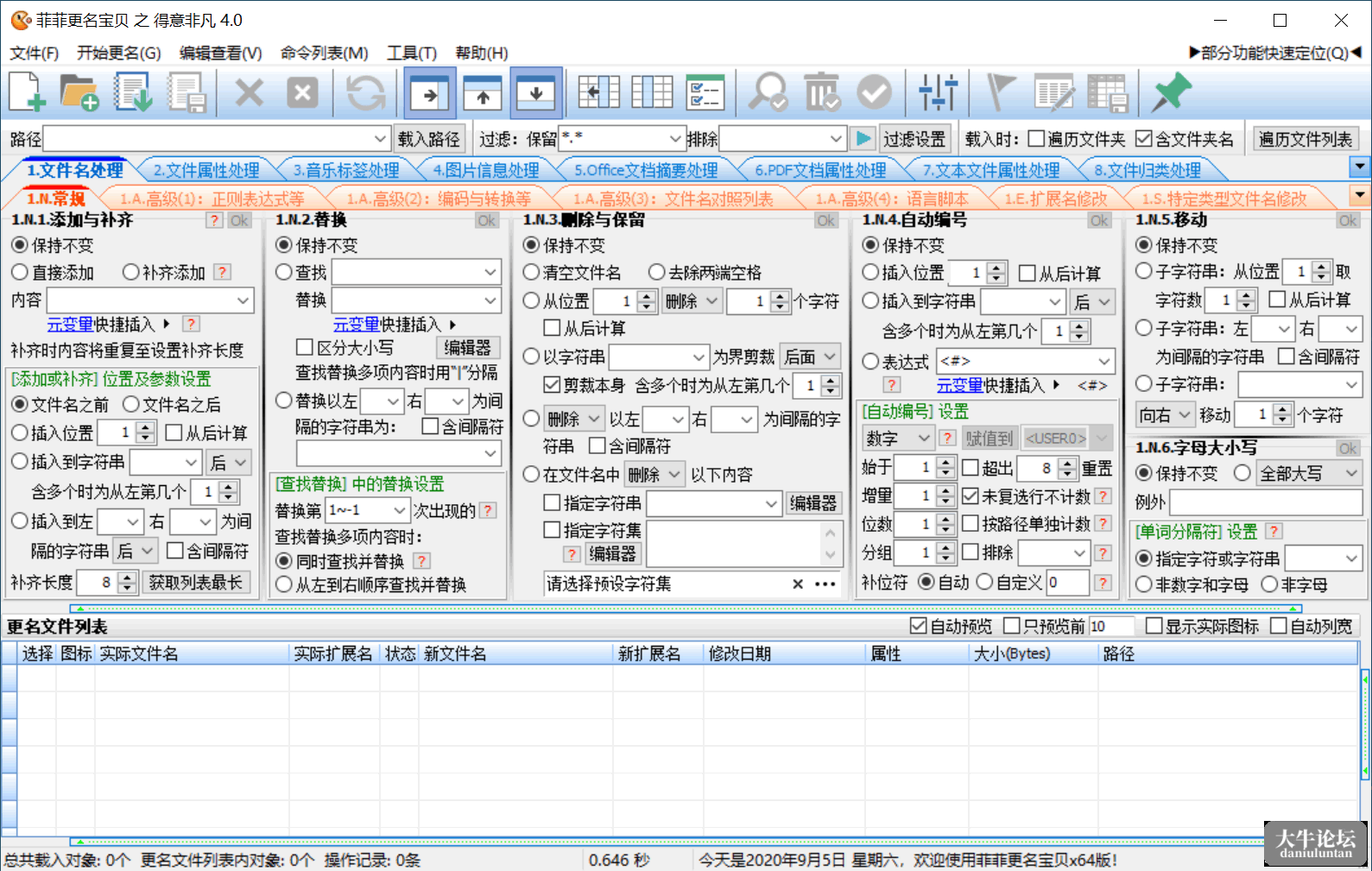
Task: Select the 直接添加 radio option
Action: pos(20,273)
